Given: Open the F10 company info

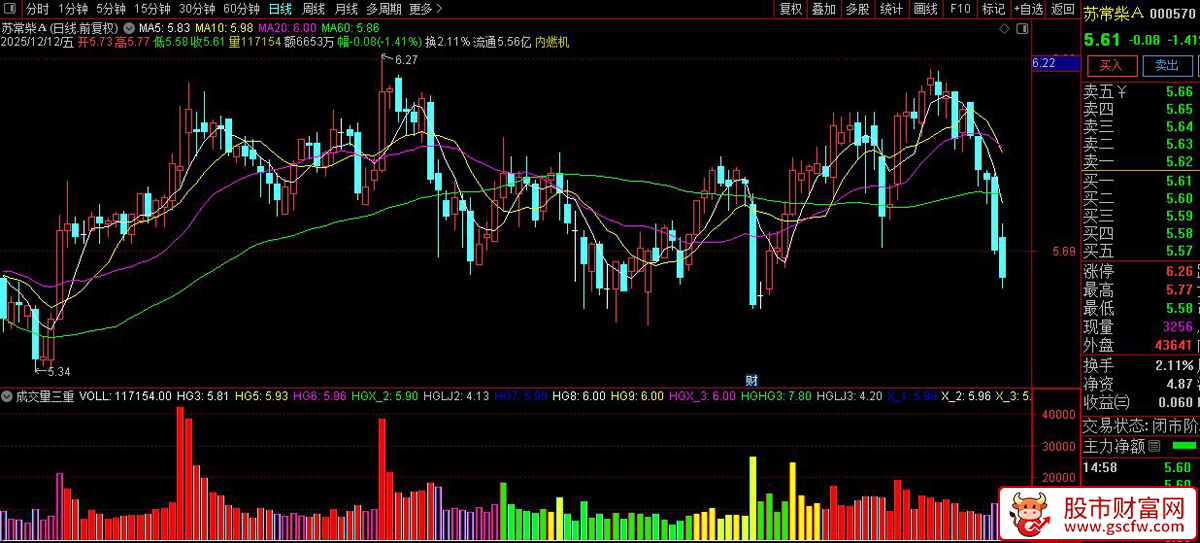Looking at the screenshot, I should coord(960,9).
